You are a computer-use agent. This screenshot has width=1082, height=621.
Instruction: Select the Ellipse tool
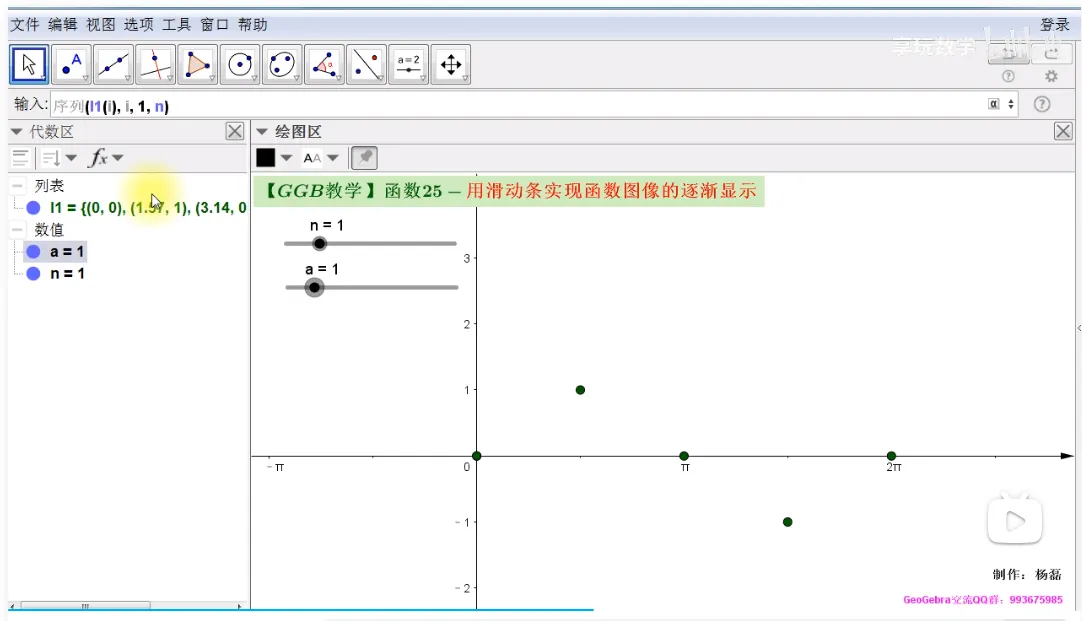point(282,65)
